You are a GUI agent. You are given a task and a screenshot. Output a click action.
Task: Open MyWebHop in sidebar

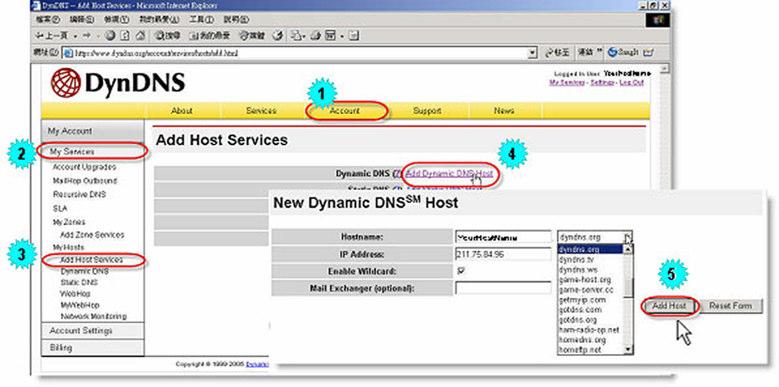(x=80, y=305)
